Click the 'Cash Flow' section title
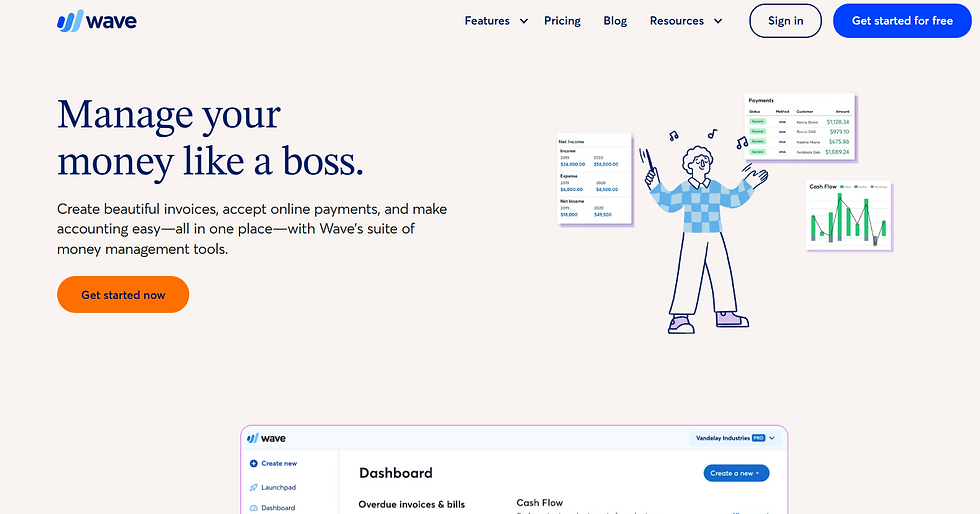This screenshot has height=514, width=980. [539, 502]
